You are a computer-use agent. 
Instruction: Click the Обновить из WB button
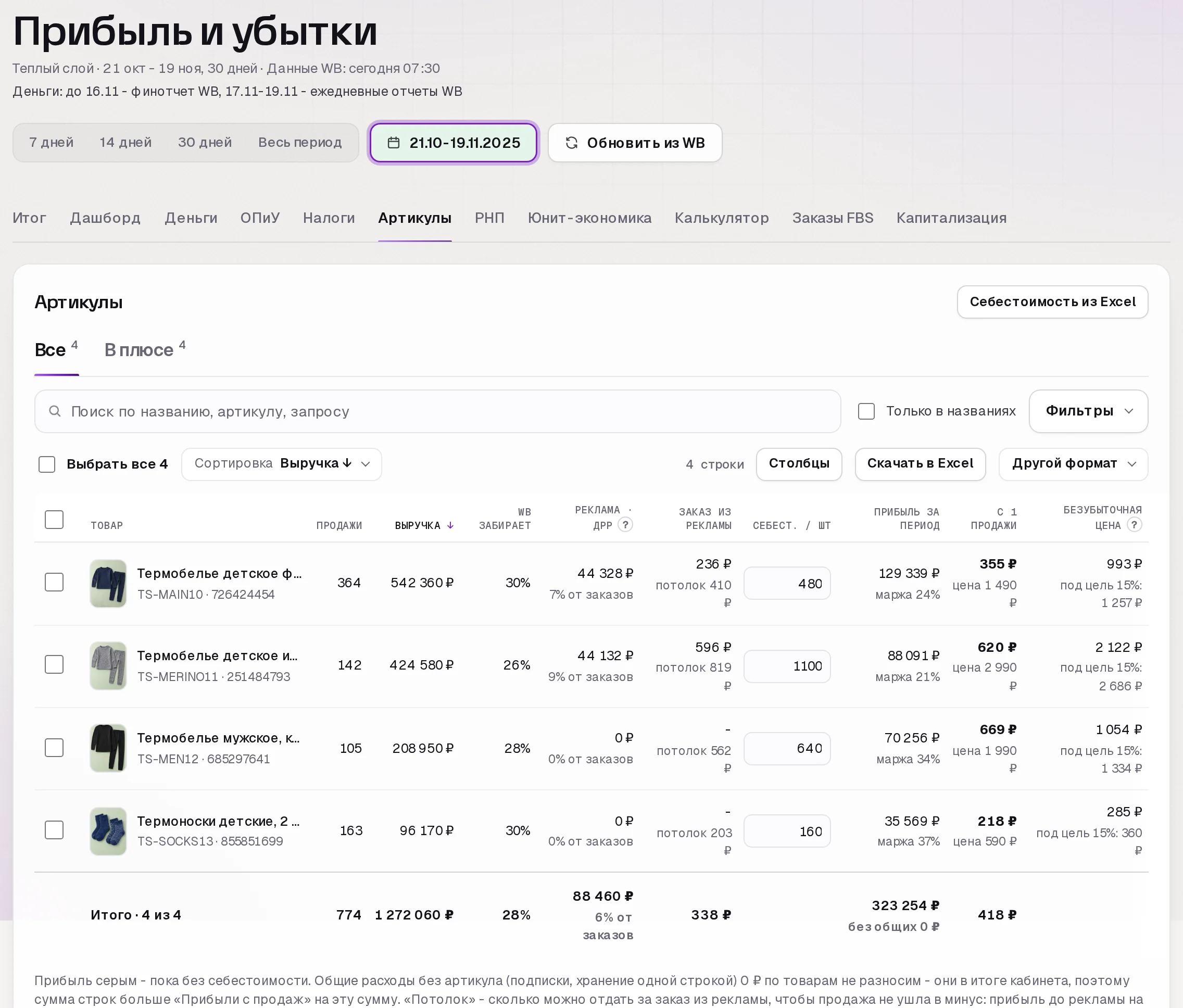tap(635, 143)
